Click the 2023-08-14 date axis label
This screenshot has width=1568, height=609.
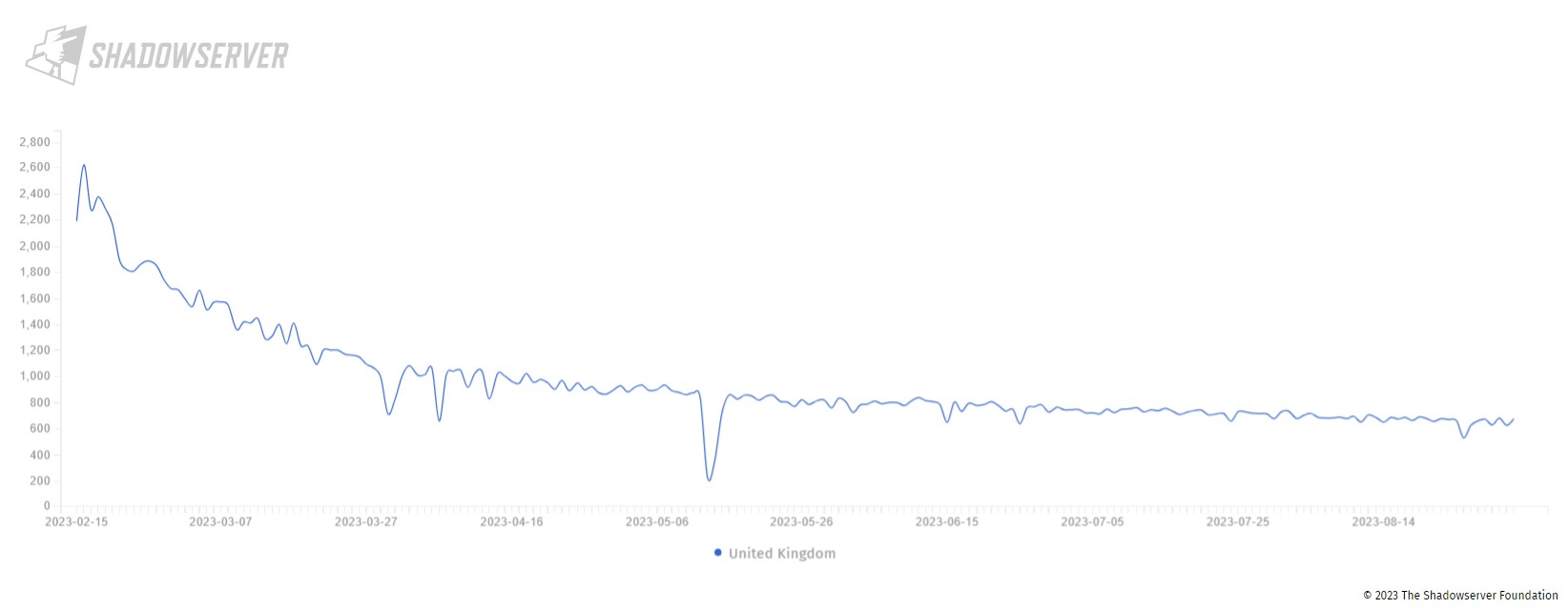[x=1383, y=522]
